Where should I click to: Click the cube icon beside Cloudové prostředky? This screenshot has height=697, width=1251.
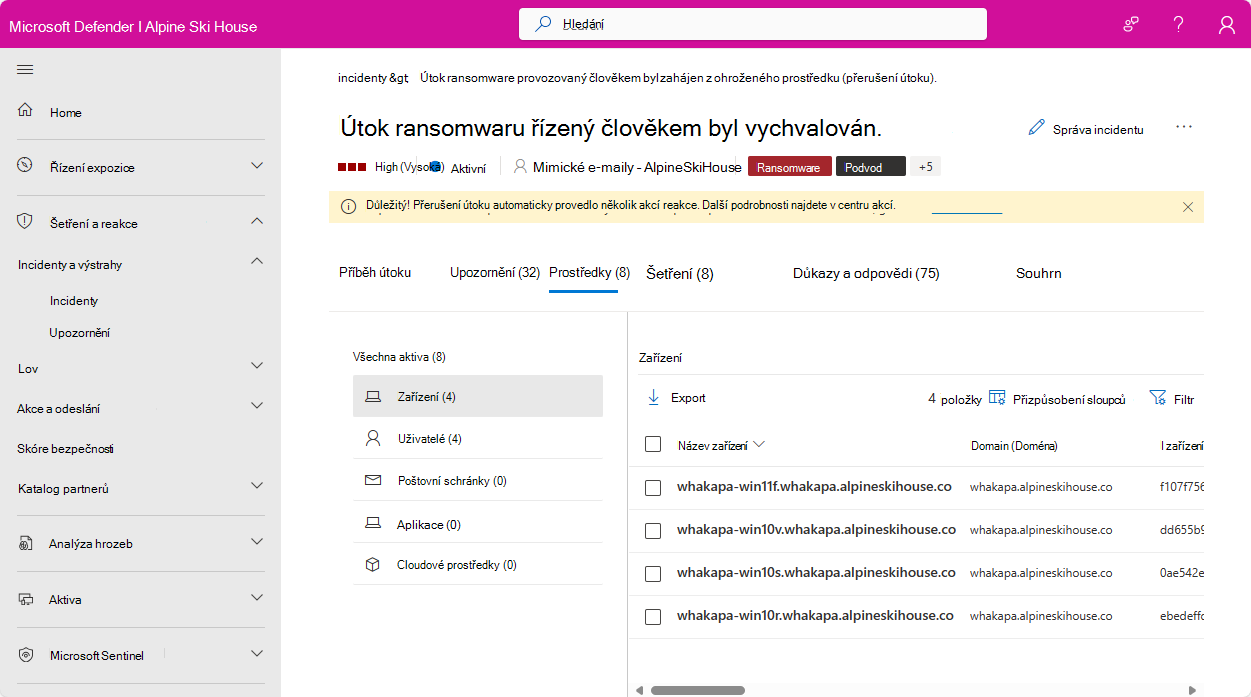[x=373, y=565]
